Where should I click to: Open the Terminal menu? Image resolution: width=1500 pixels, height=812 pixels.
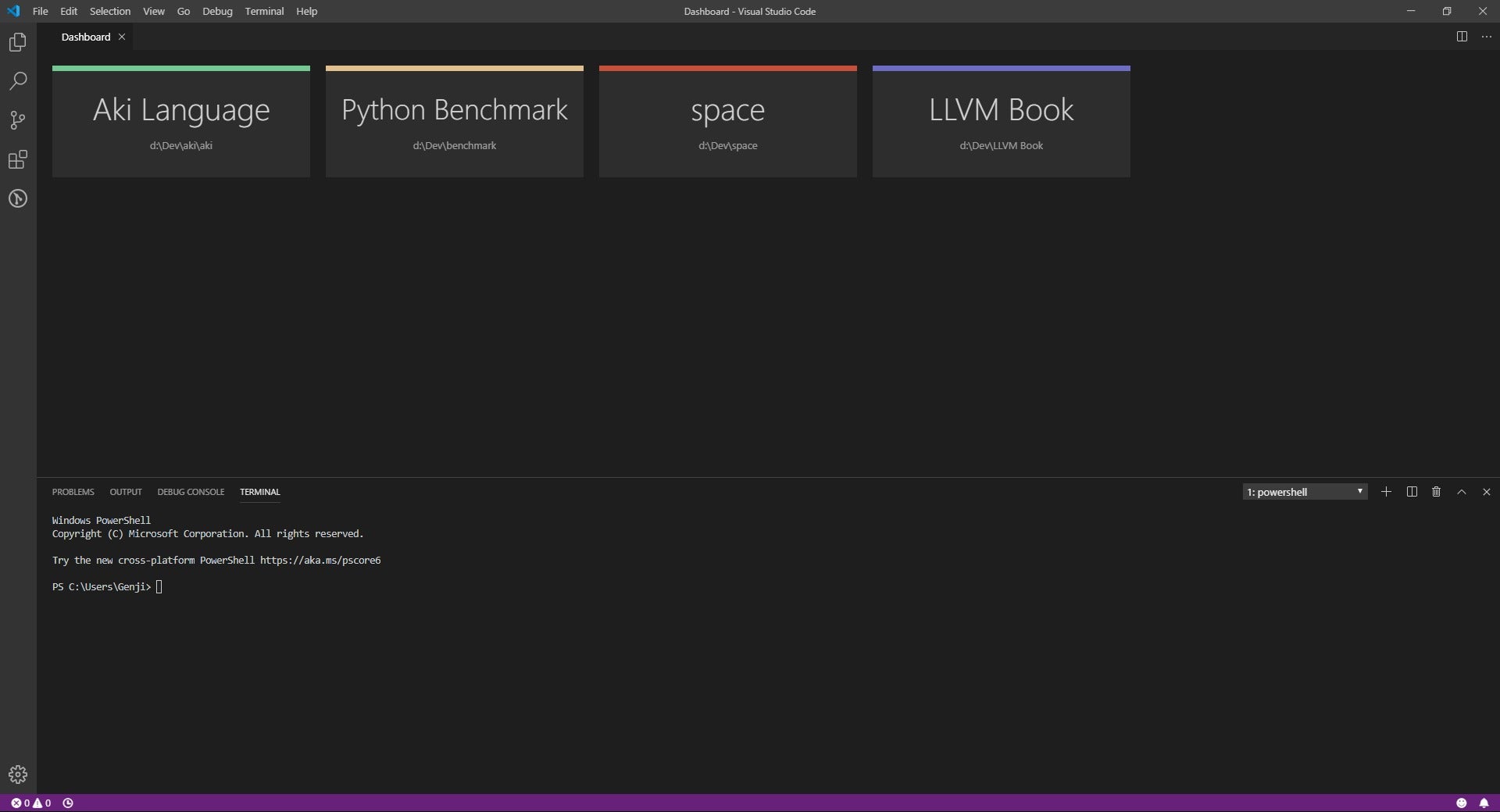(x=264, y=11)
